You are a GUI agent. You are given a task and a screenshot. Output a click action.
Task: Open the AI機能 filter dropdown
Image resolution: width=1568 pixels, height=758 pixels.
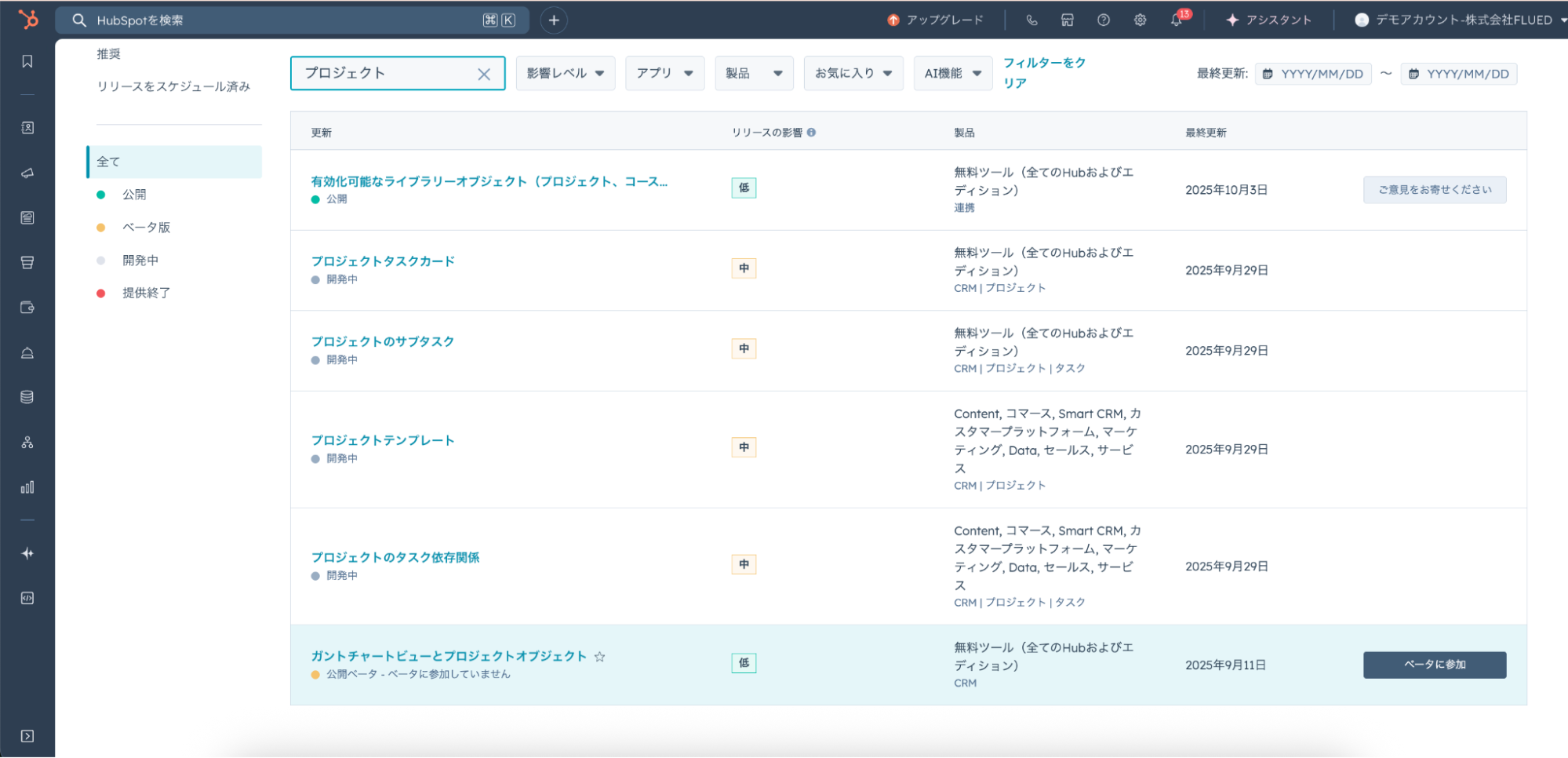[952, 73]
